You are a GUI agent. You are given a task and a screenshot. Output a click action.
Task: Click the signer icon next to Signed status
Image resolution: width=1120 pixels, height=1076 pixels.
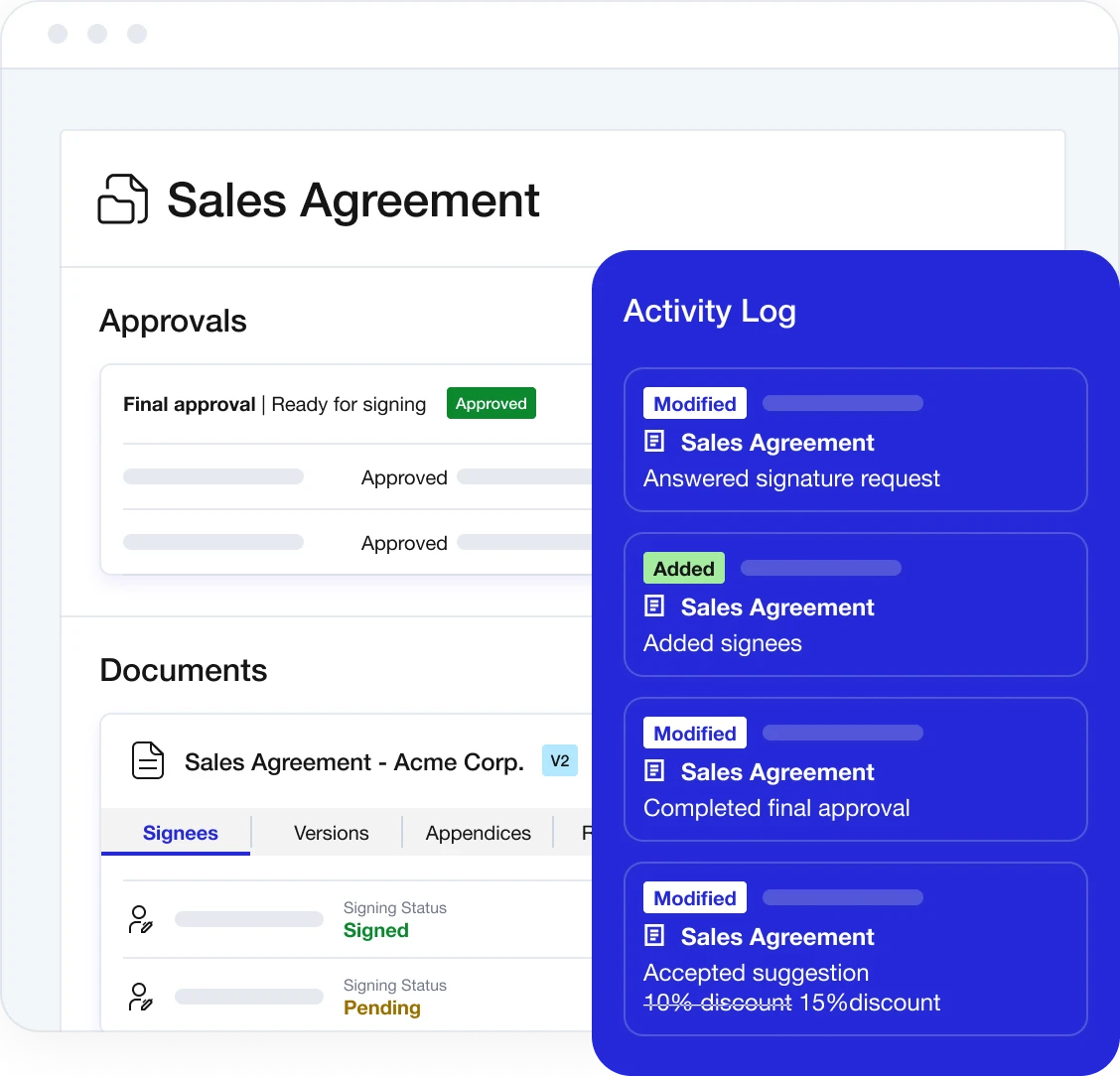[141, 918]
